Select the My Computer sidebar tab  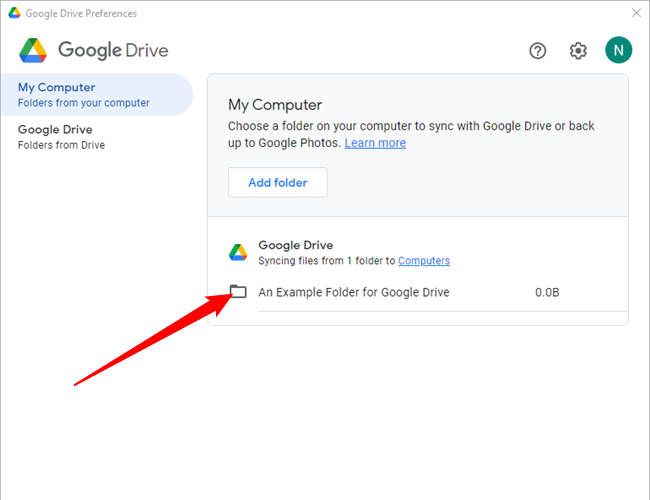[x=96, y=95]
